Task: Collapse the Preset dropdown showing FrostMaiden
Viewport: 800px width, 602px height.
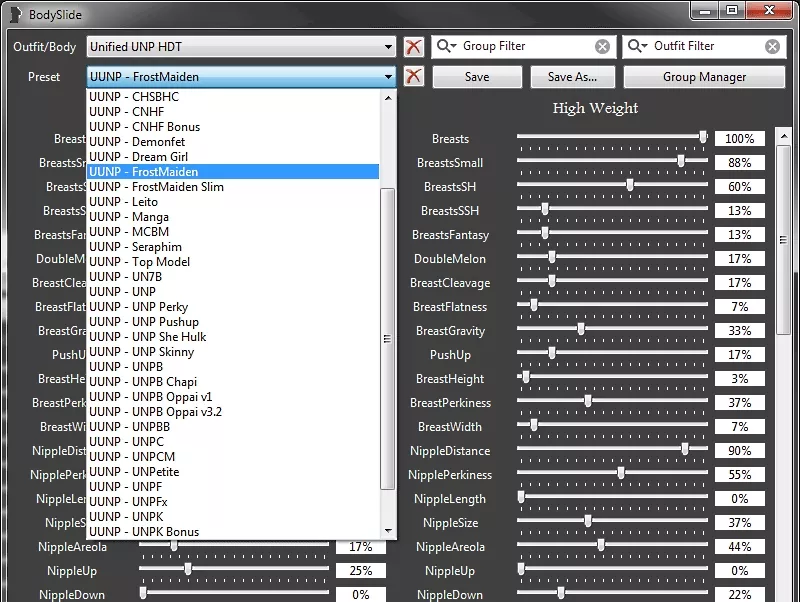Action: (241, 77)
